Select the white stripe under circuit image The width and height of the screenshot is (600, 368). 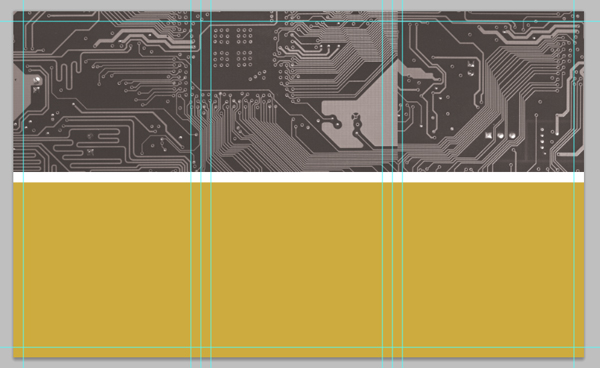point(298,177)
